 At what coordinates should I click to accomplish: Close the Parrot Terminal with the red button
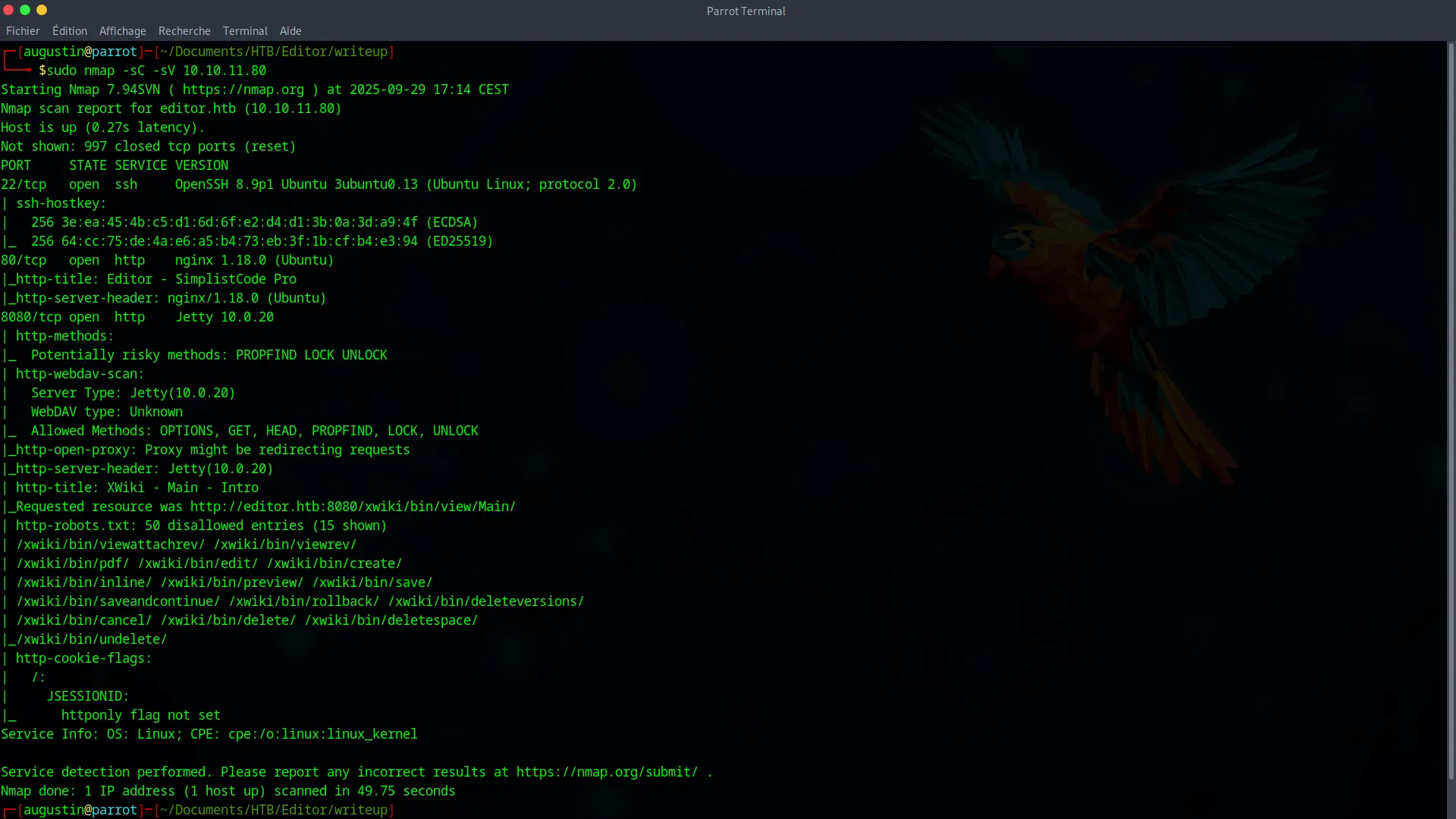[x=8, y=11]
